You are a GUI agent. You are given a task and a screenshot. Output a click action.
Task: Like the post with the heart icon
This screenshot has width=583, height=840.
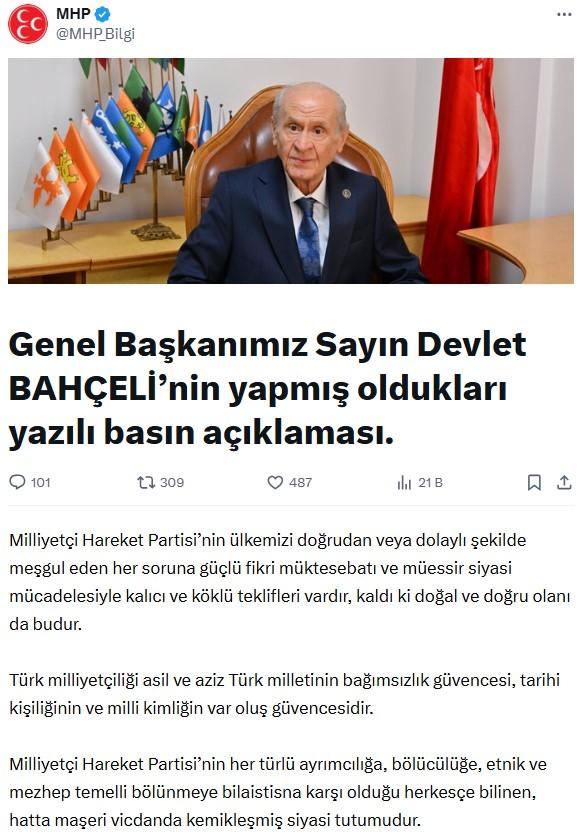click(275, 482)
